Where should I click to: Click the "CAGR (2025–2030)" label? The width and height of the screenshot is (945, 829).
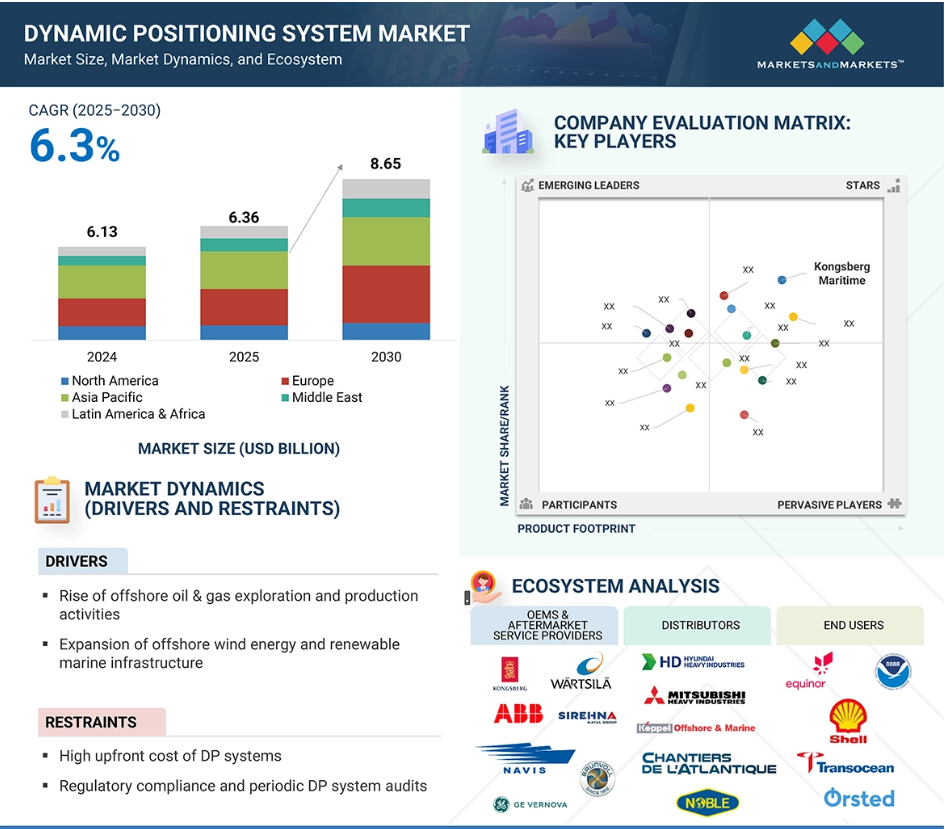click(x=95, y=111)
